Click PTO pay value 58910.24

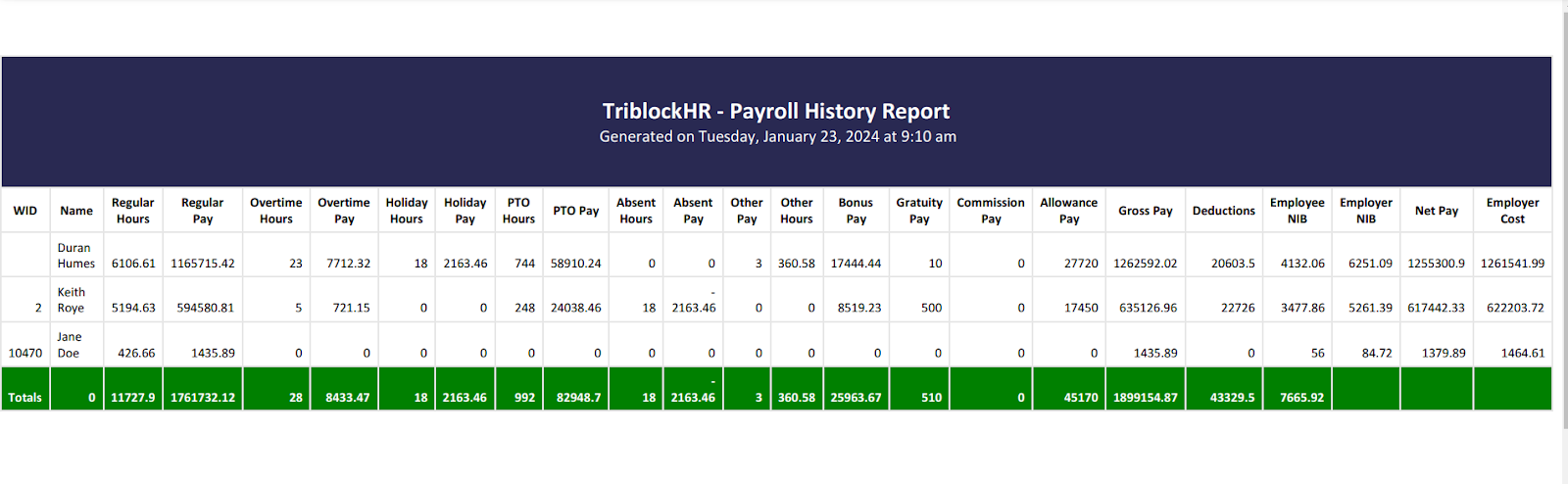coord(576,264)
